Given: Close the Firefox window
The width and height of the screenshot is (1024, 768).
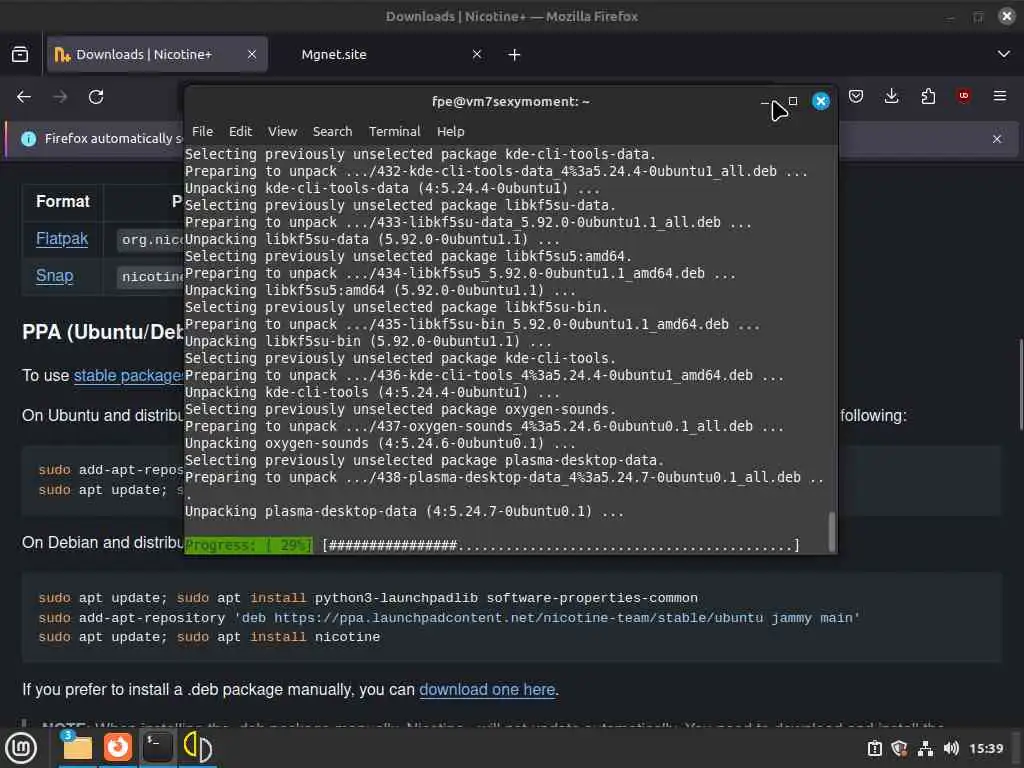Looking at the screenshot, I should tap(1006, 16).
